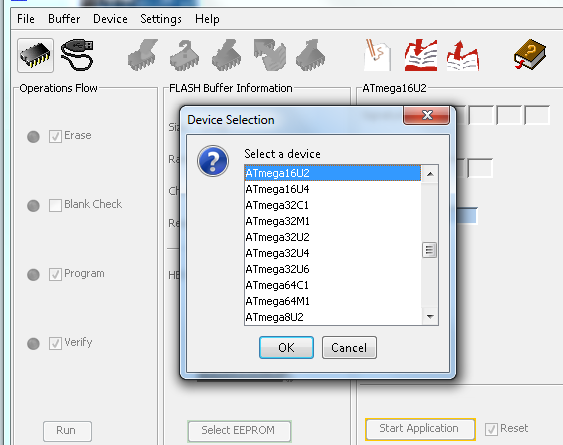The height and width of the screenshot is (445, 563).
Task: Open the Buffer menu
Action: tap(64, 19)
